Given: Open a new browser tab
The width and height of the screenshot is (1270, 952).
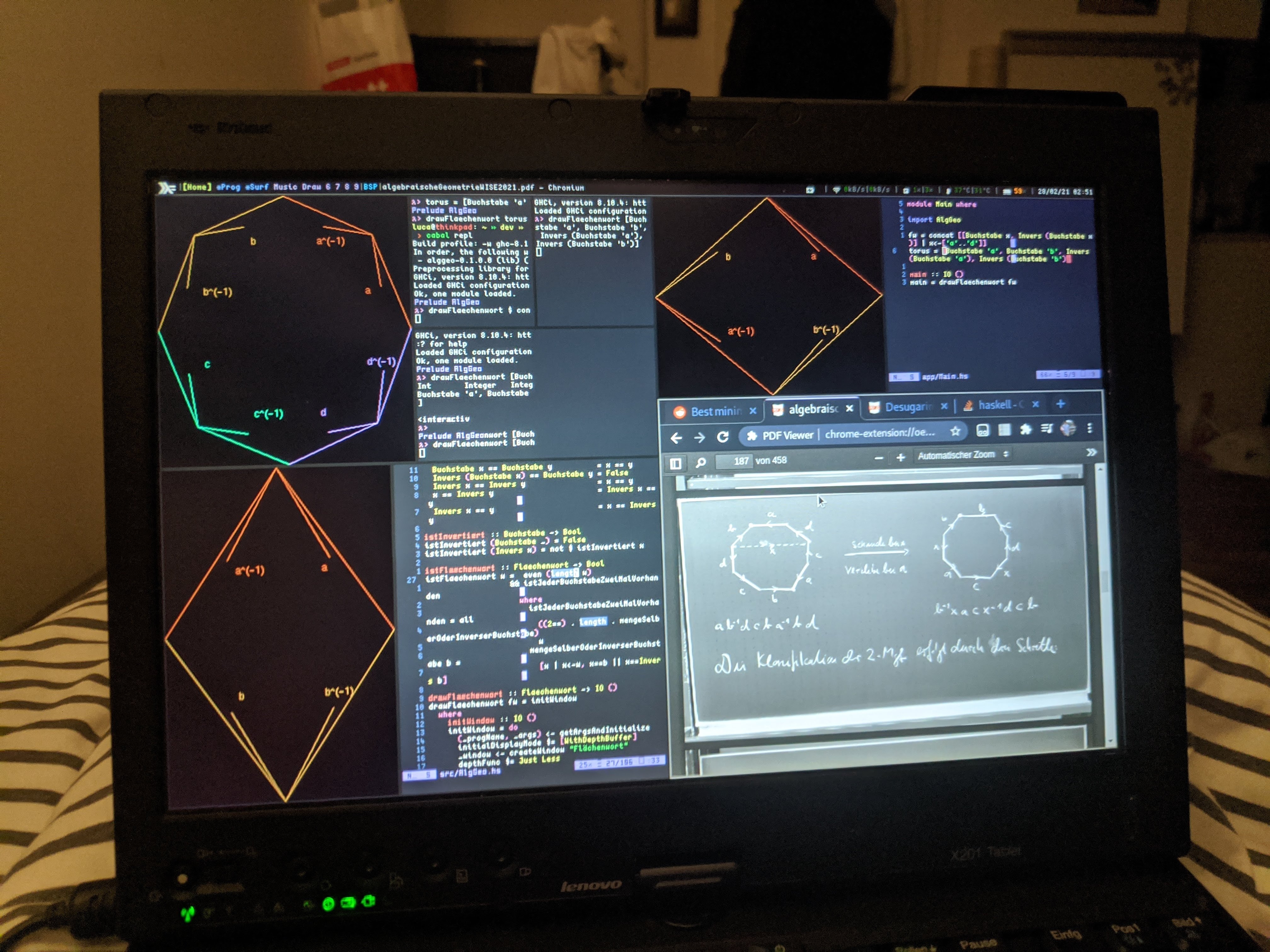Looking at the screenshot, I should point(1061,404).
